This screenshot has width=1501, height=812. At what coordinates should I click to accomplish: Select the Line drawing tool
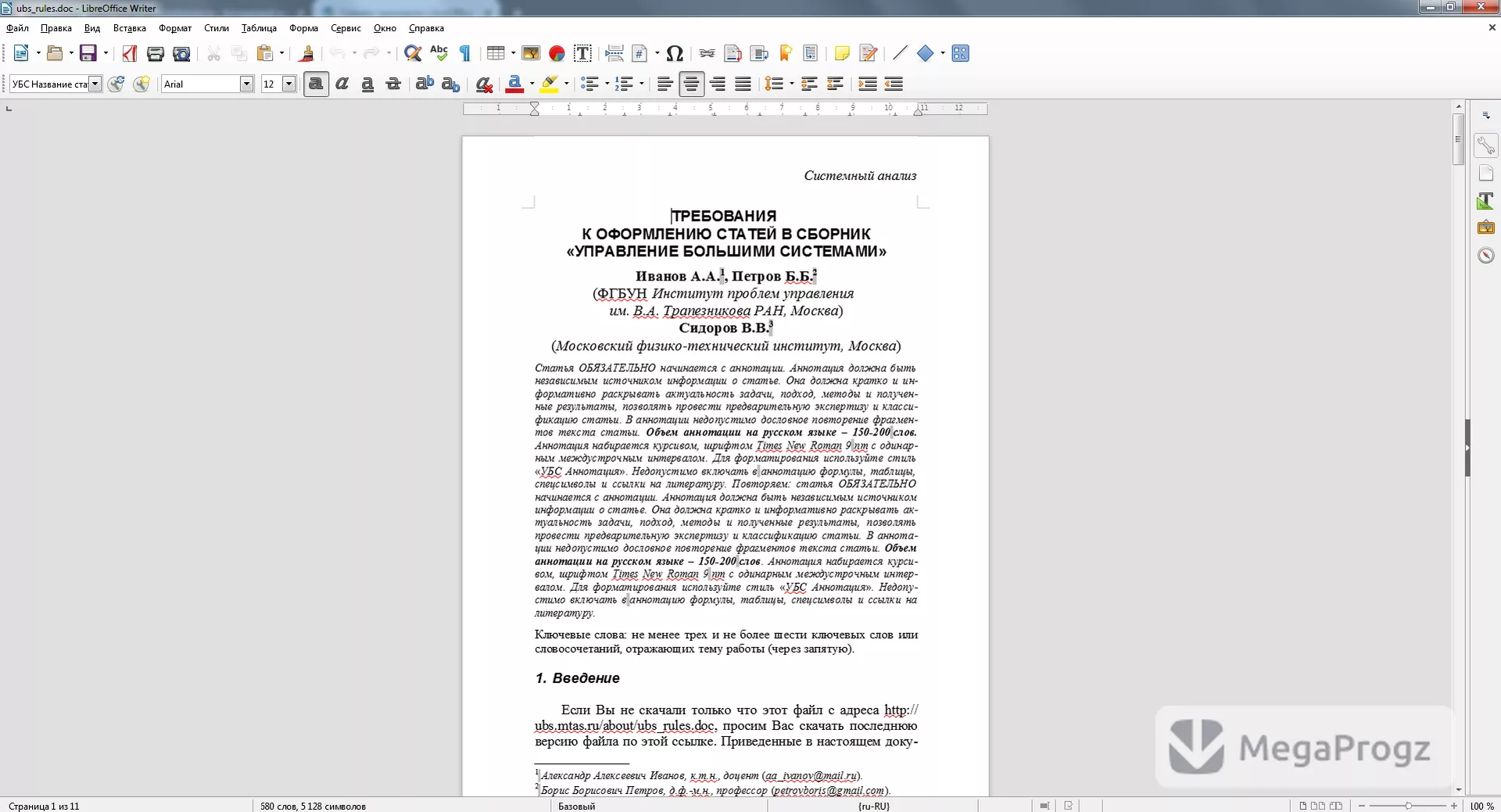tap(900, 53)
